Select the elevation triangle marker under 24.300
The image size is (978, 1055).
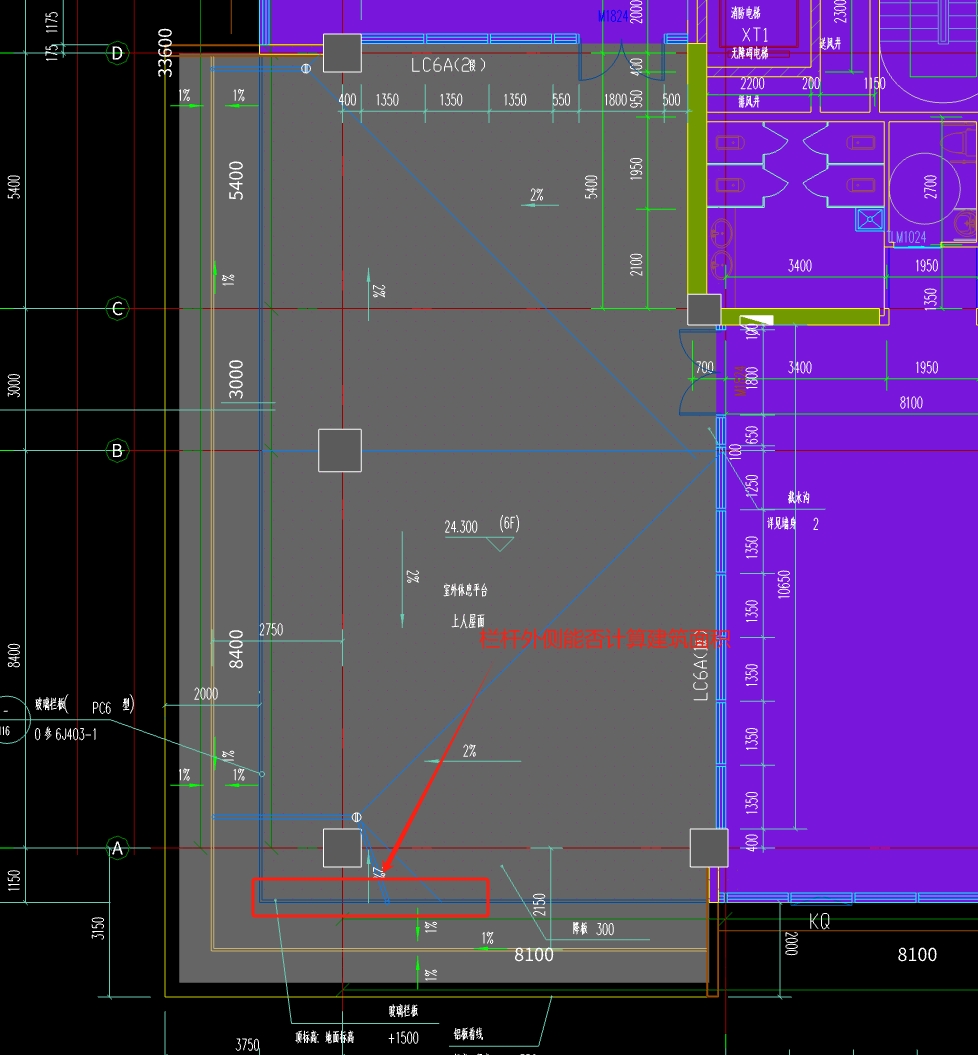[x=500, y=544]
